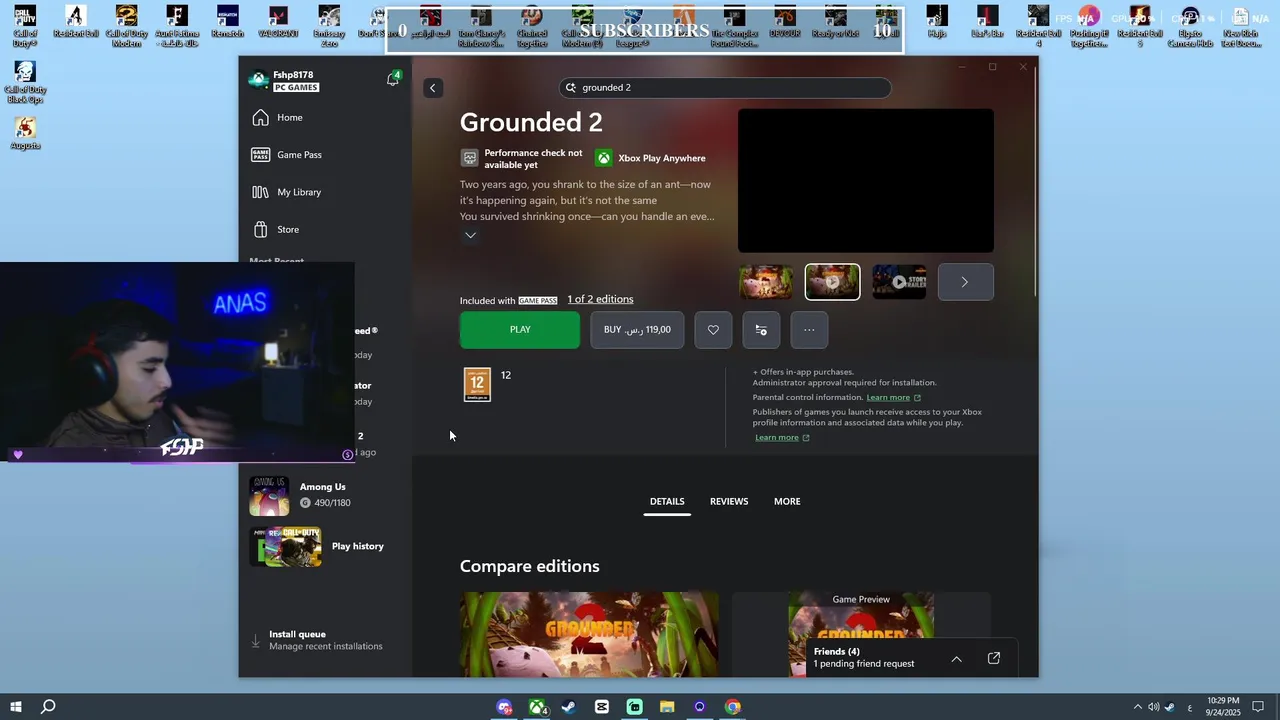Open Among Us from recent games

[325, 495]
